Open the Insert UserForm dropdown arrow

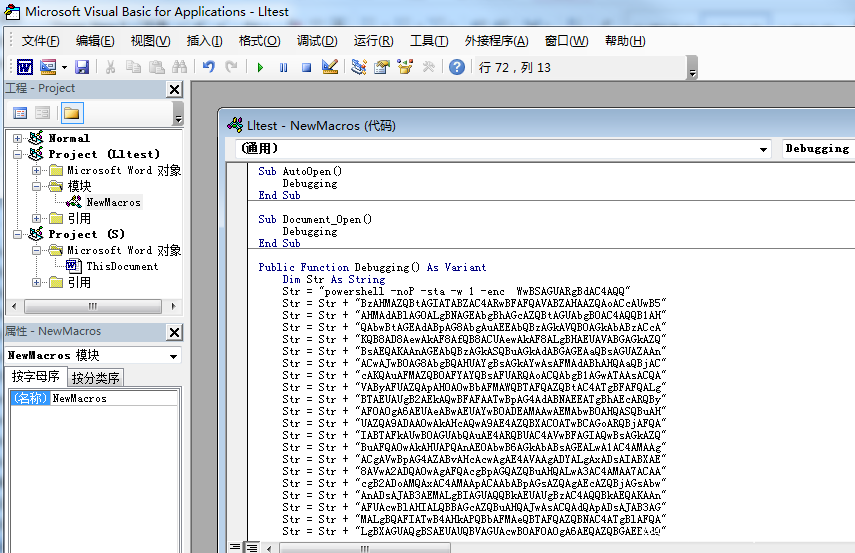(x=64, y=67)
